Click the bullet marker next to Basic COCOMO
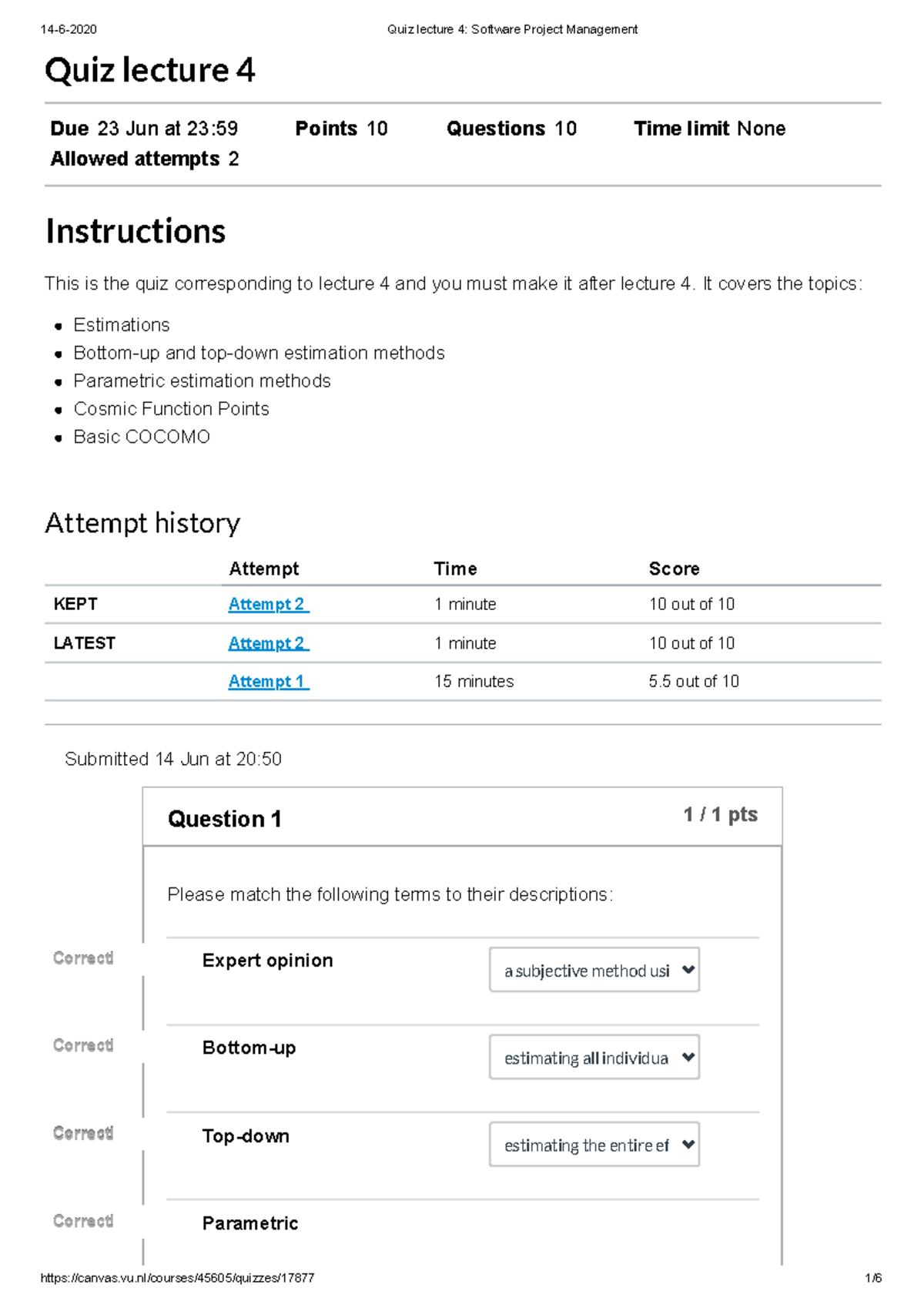This screenshot has height=1308, width=924. click(60, 437)
